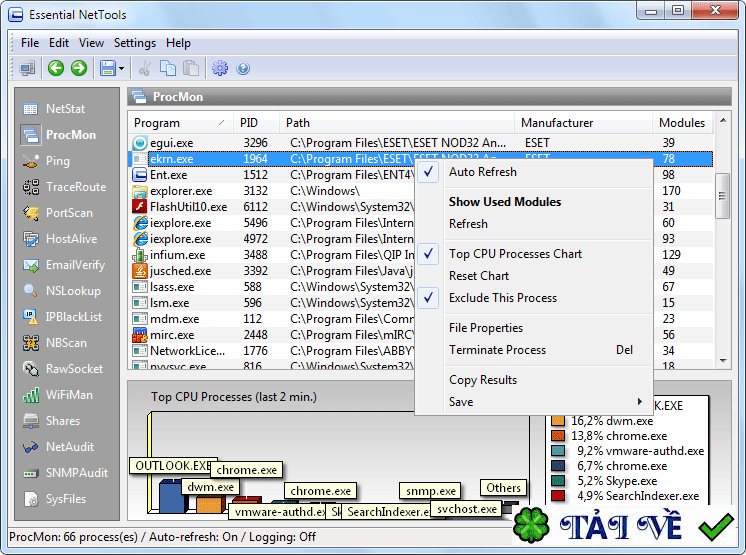Click the green Back arrow toolbar icon

point(56,68)
